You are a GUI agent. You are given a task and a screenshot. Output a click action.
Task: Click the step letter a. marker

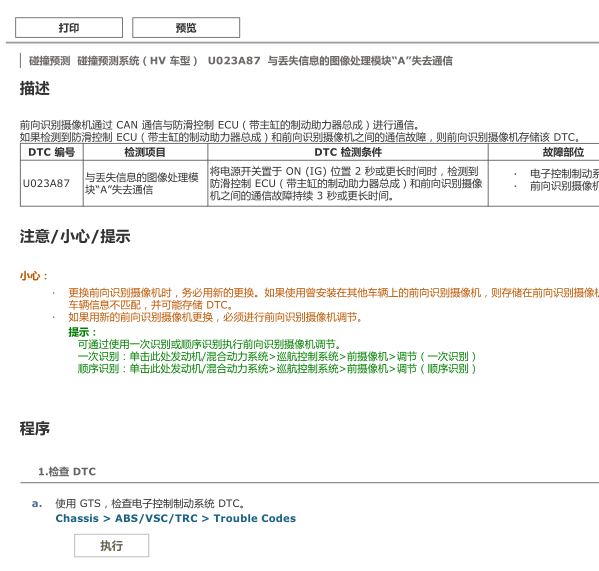(37, 503)
